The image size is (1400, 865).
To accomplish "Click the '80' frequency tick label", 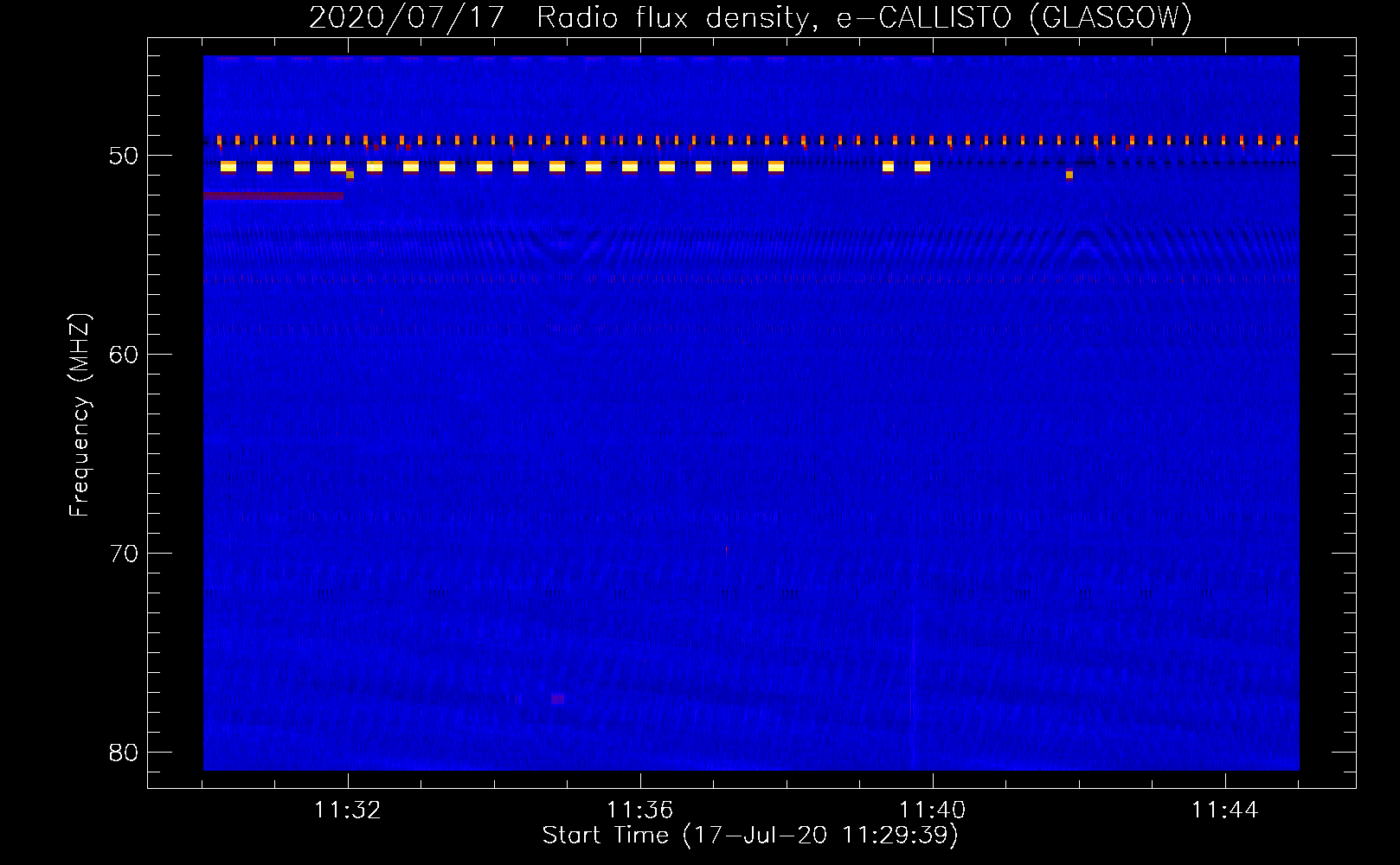I will (124, 753).
